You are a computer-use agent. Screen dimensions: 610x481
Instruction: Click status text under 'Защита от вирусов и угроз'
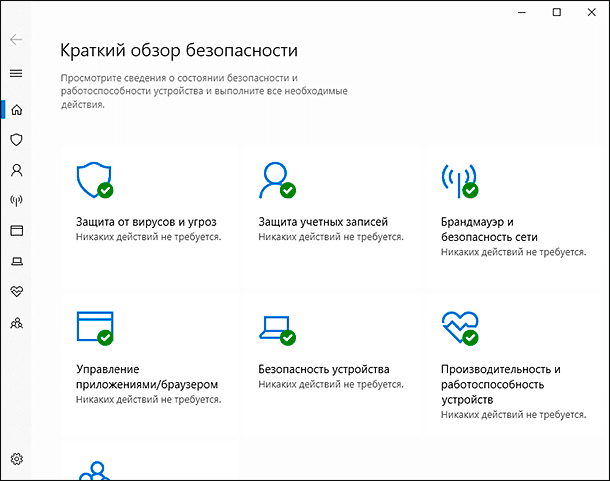pos(148,237)
